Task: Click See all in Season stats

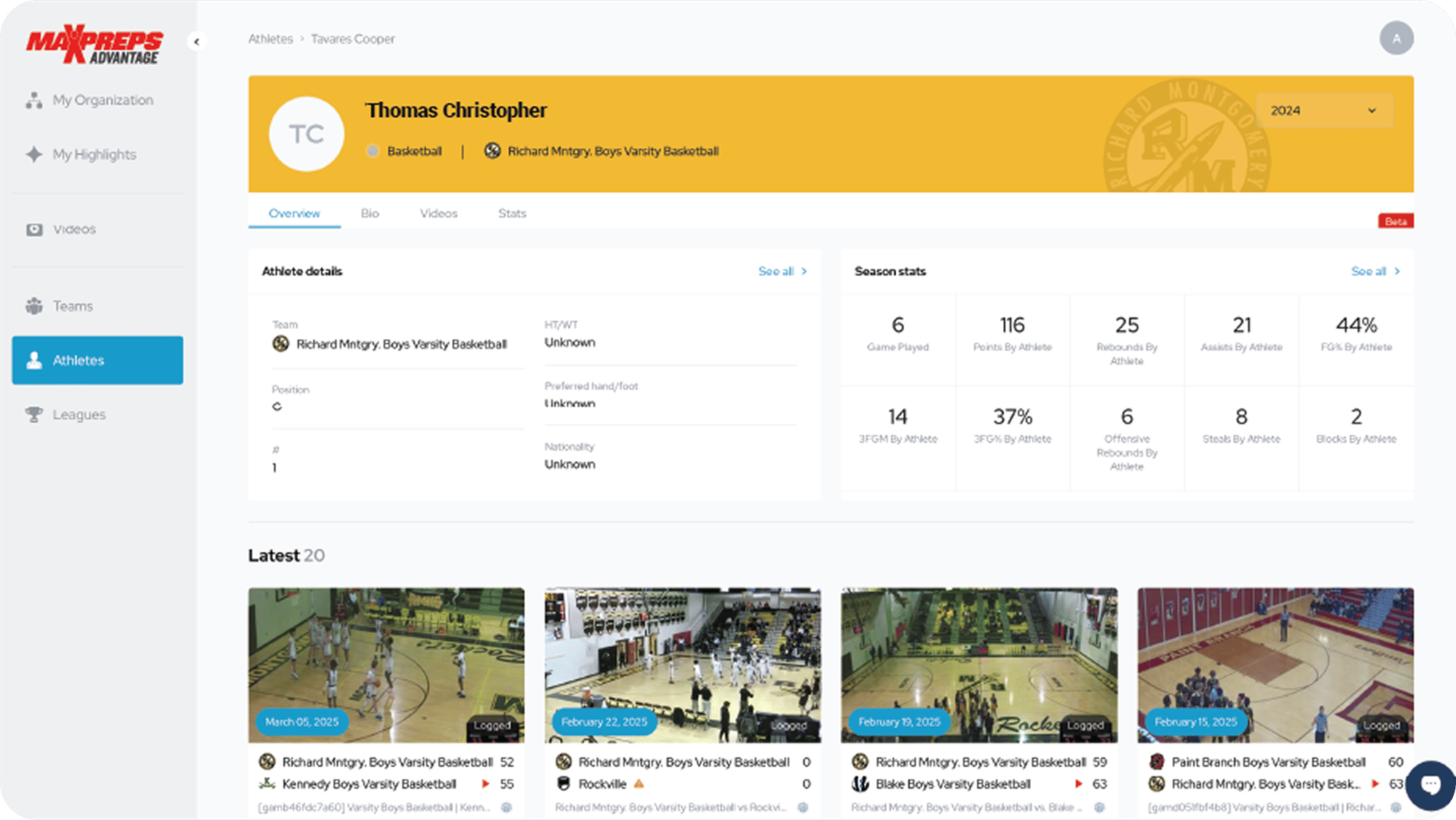Action: (x=1369, y=271)
